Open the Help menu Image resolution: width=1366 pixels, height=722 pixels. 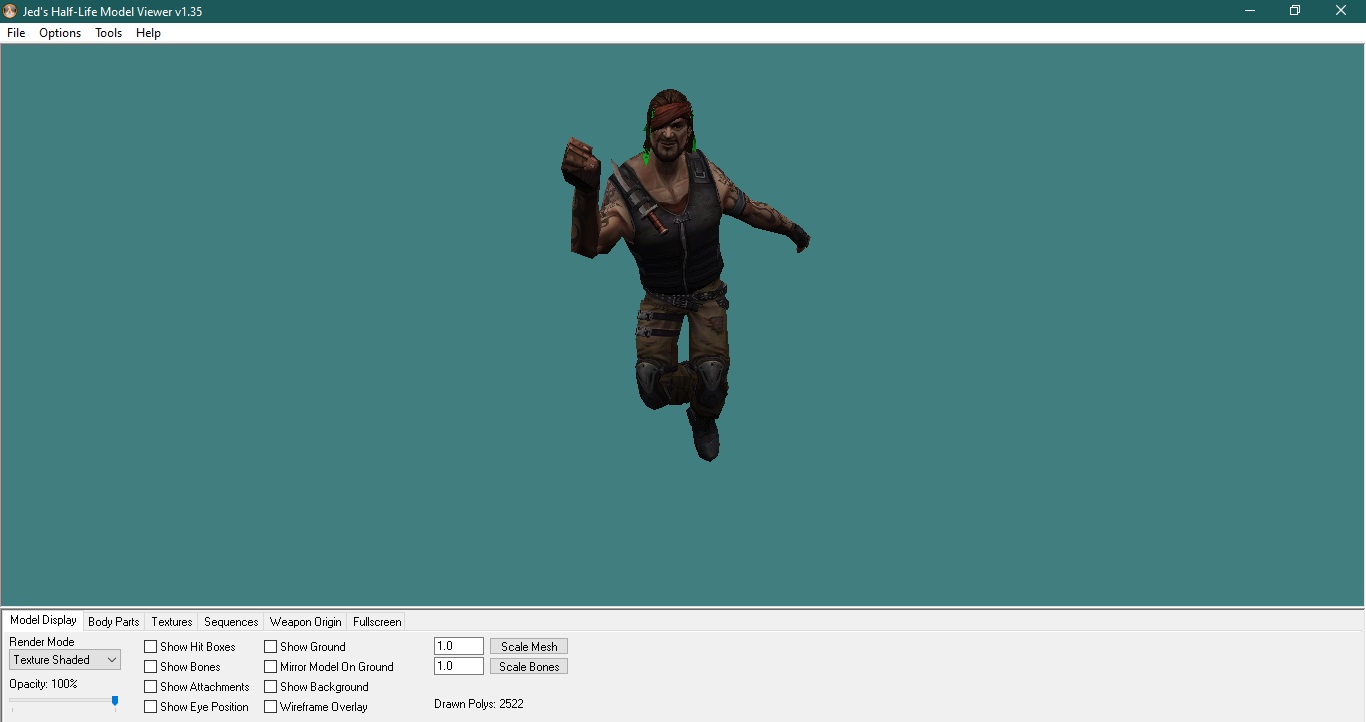click(148, 33)
